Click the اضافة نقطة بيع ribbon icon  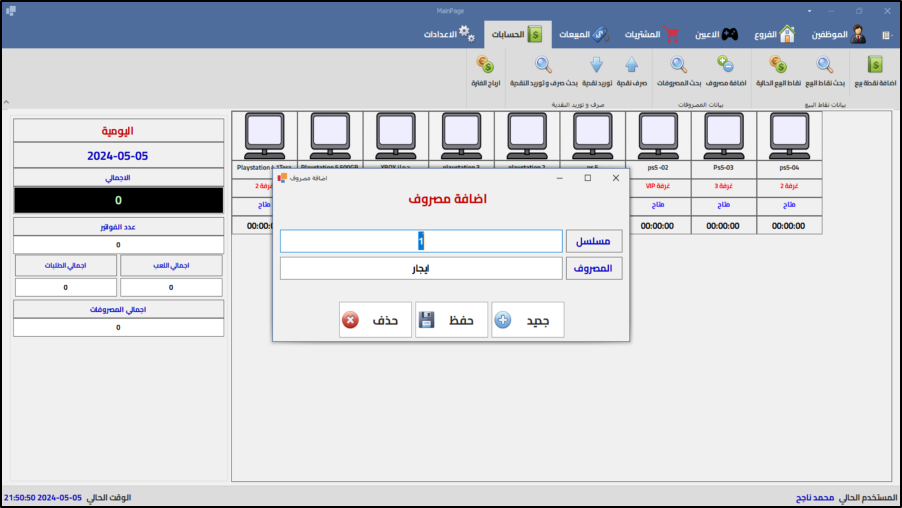tap(875, 66)
